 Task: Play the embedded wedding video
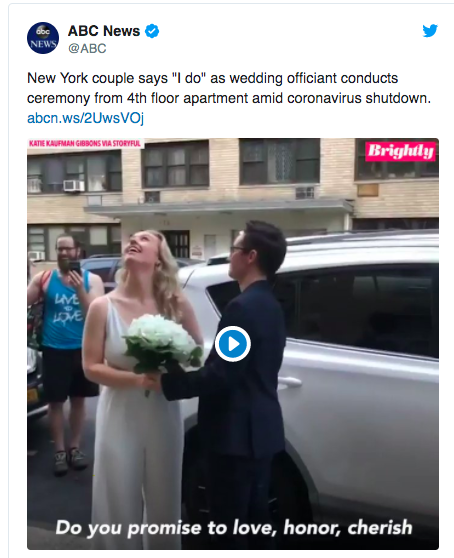pos(233,344)
